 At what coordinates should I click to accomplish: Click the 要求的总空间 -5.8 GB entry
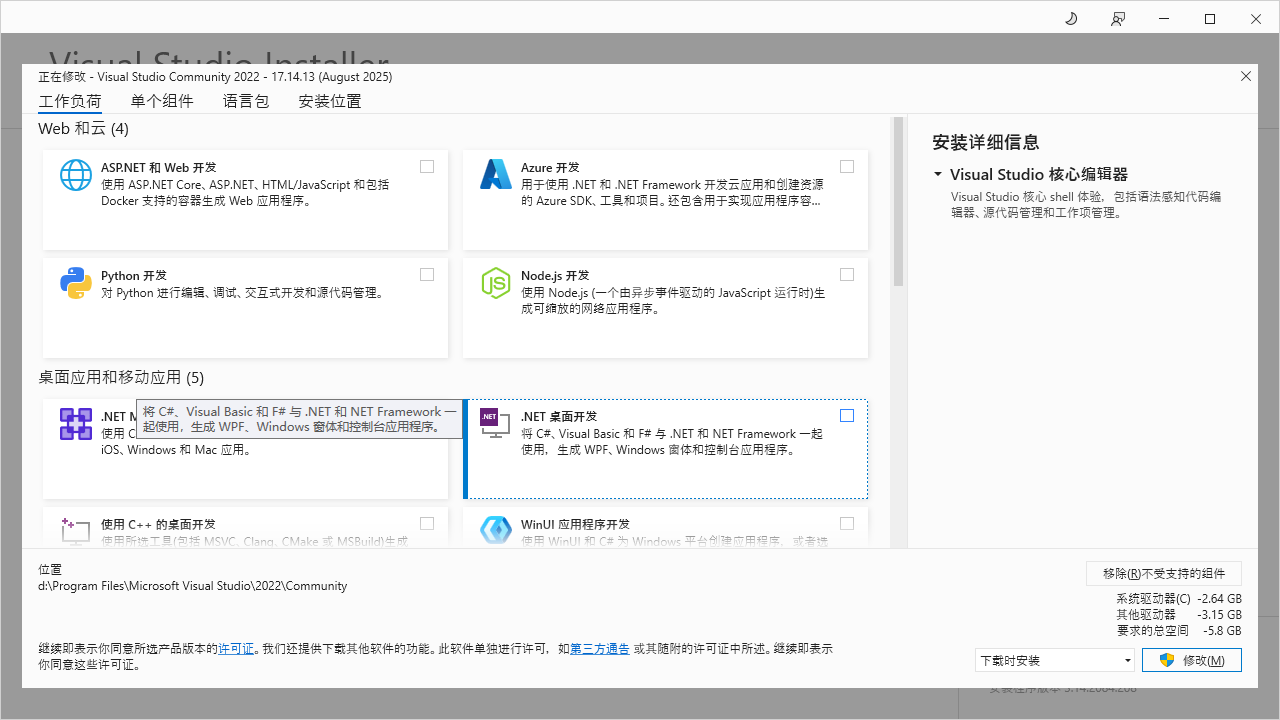click(x=1180, y=630)
